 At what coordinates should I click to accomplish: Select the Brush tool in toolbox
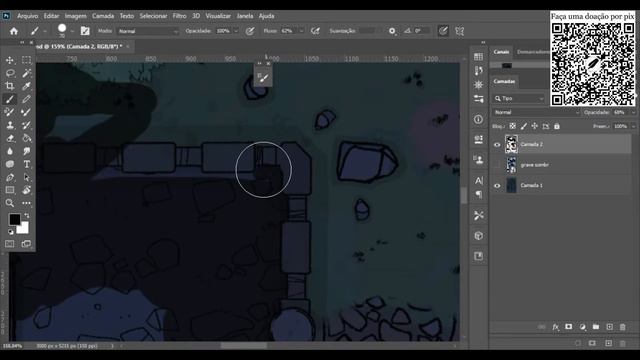[x=10, y=99]
